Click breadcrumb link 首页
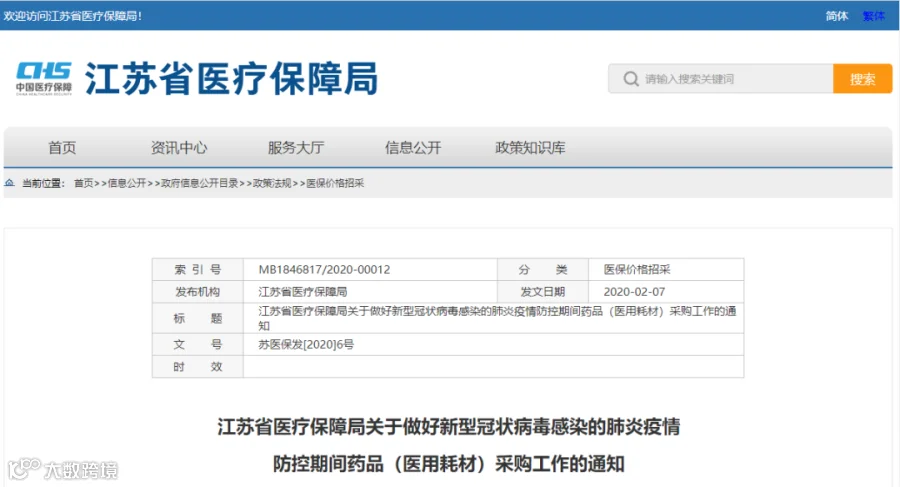This screenshot has width=900, height=487. 83,183
